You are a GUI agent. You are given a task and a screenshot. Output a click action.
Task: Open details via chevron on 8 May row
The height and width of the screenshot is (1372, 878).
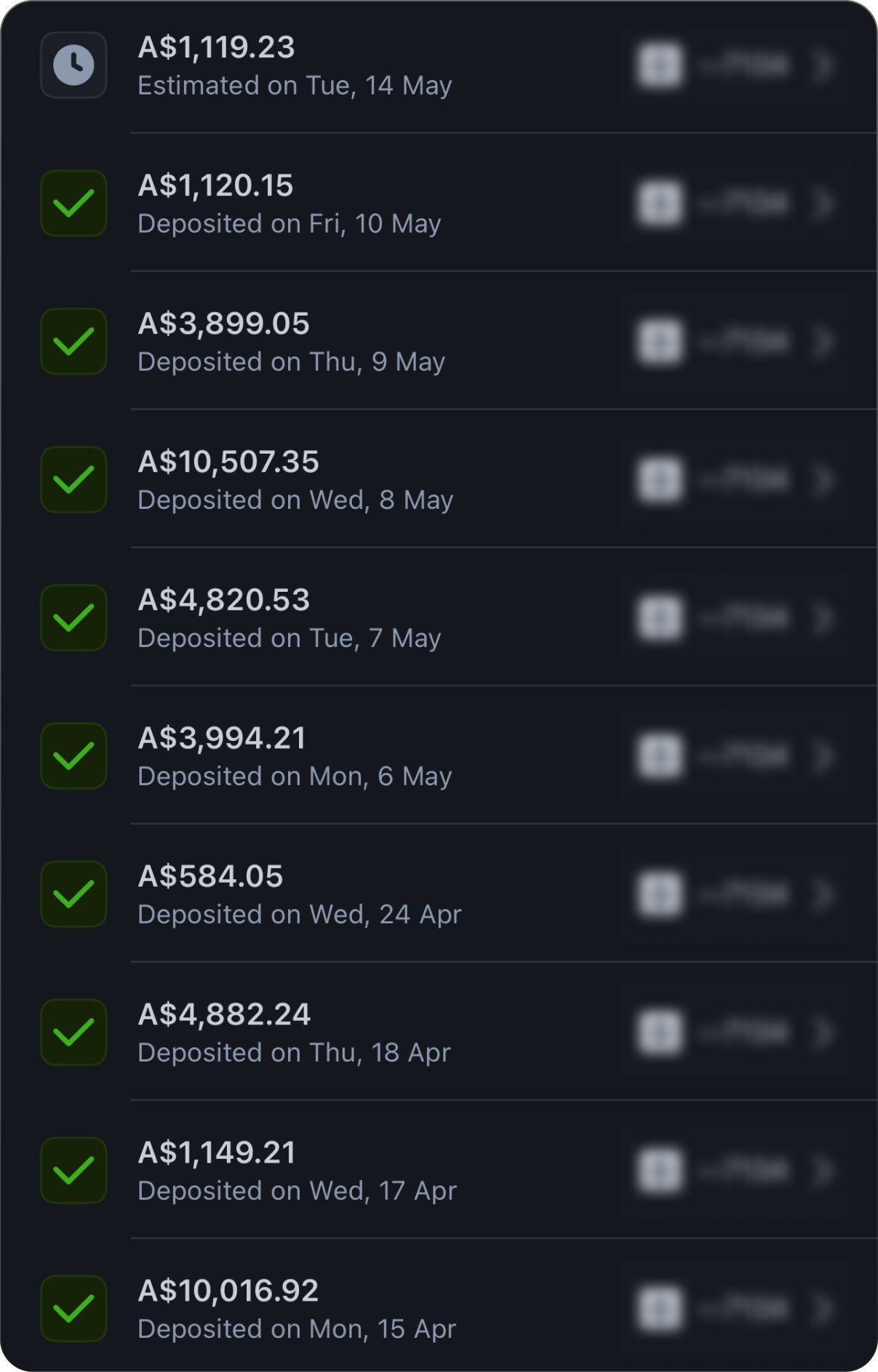pos(824,480)
